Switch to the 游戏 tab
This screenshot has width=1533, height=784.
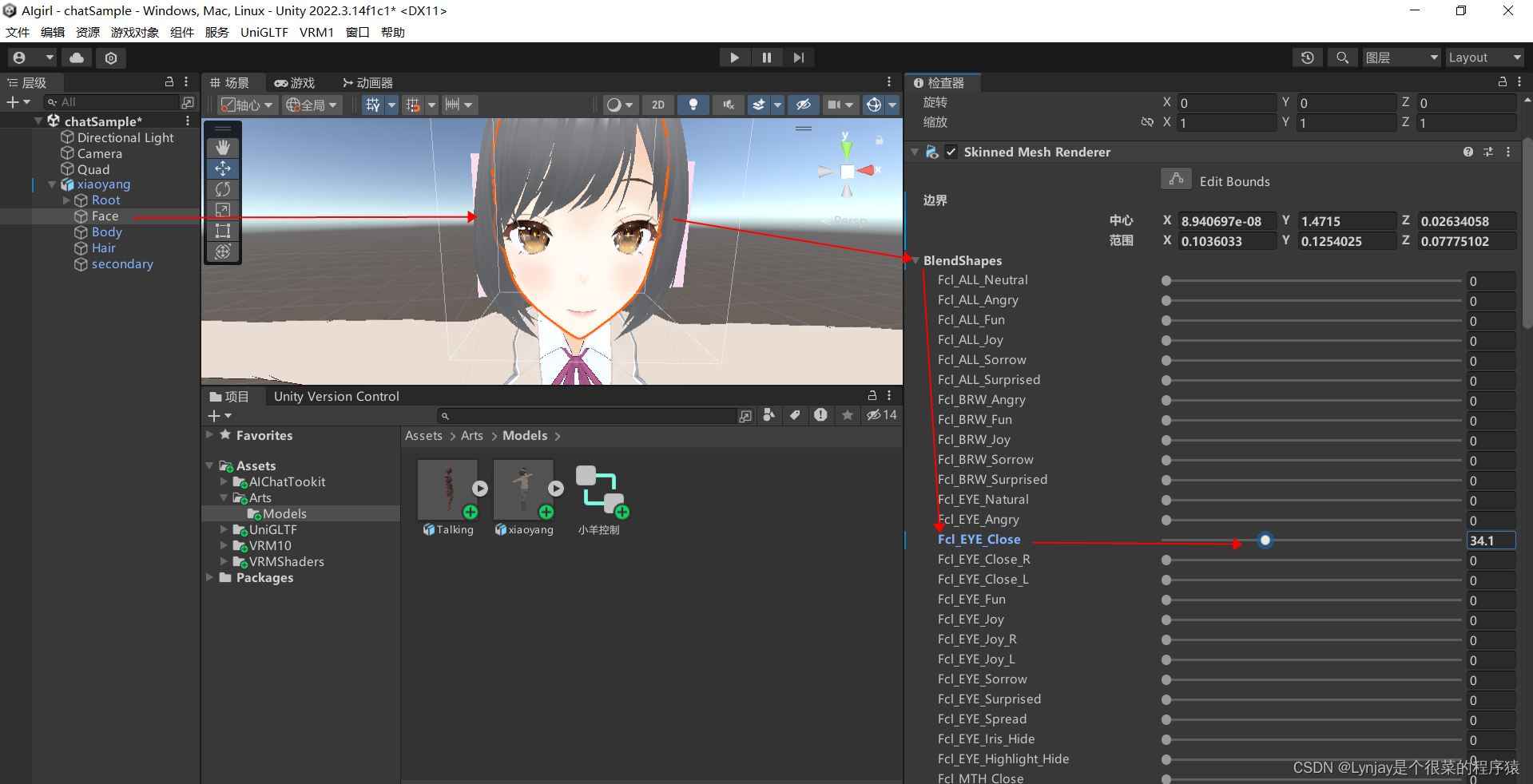coord(294,82)
